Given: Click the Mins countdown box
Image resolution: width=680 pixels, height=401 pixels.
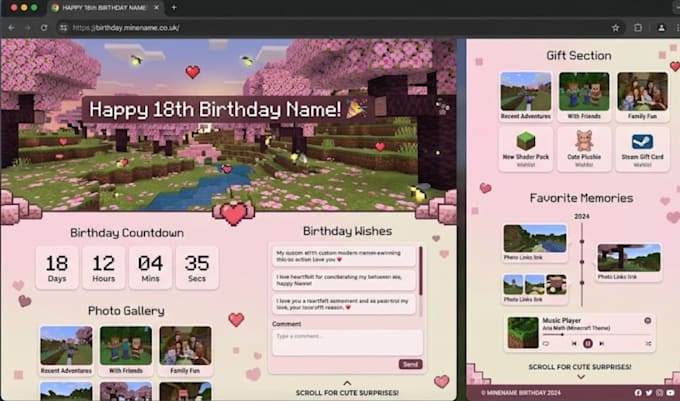Looking at the screenshot, I should pyautogui.click(x=150, y=267).
